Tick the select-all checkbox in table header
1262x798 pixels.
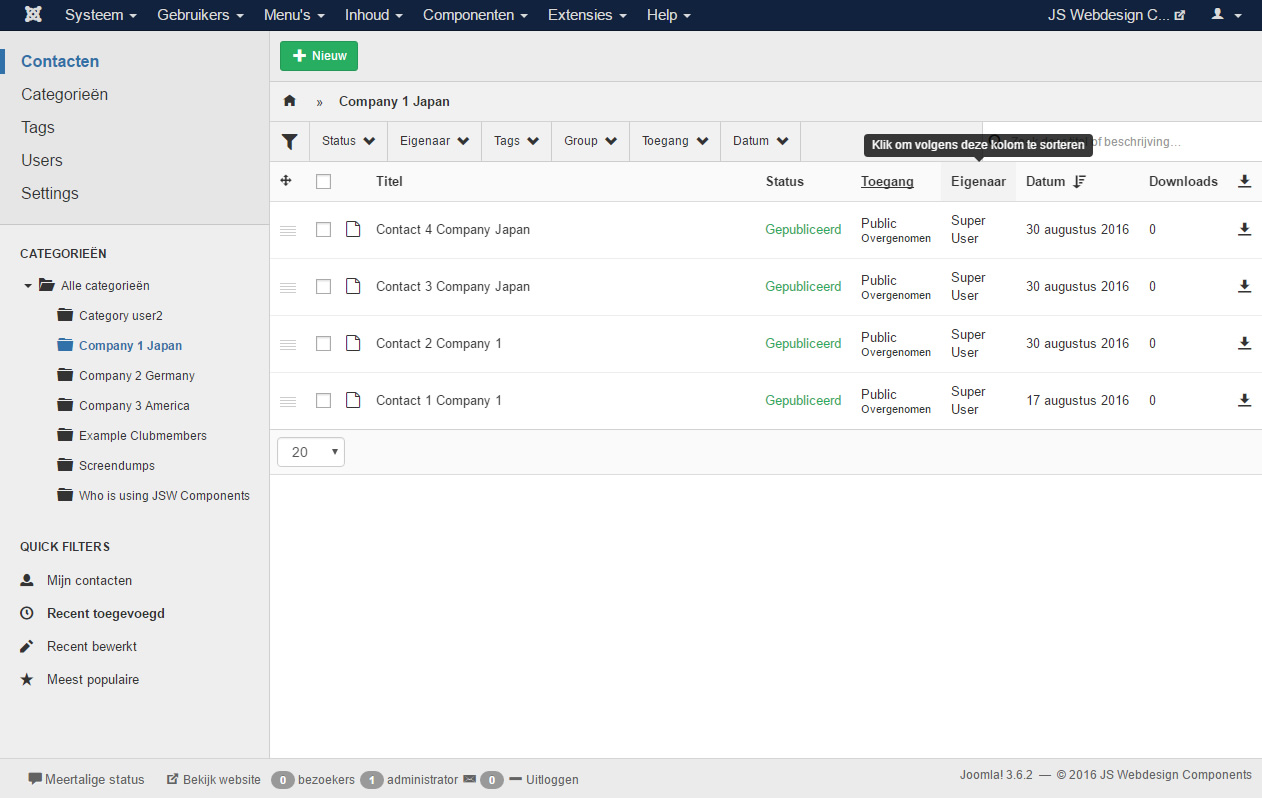click(x=323, y=181)
